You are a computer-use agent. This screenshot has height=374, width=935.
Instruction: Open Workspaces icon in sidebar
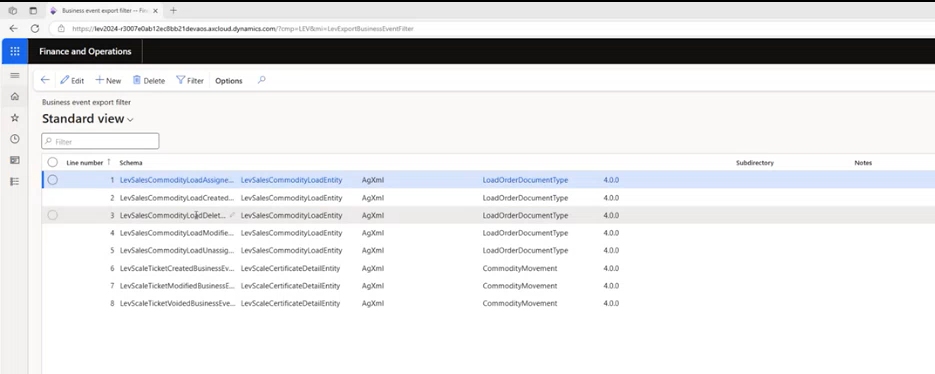pos(15,160)
